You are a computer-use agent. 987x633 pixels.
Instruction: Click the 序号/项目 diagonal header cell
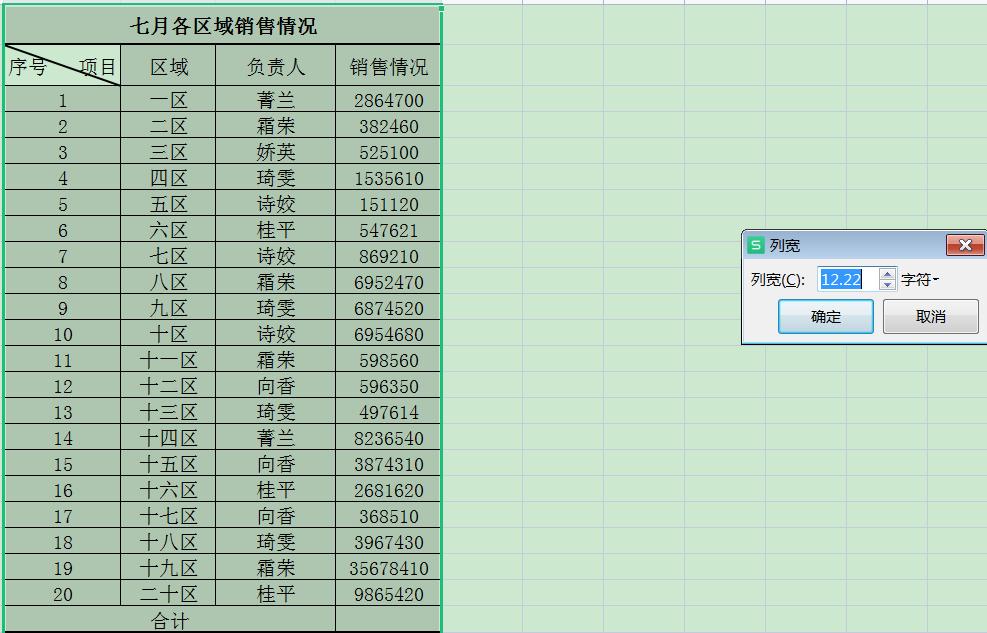coord(63,65)
